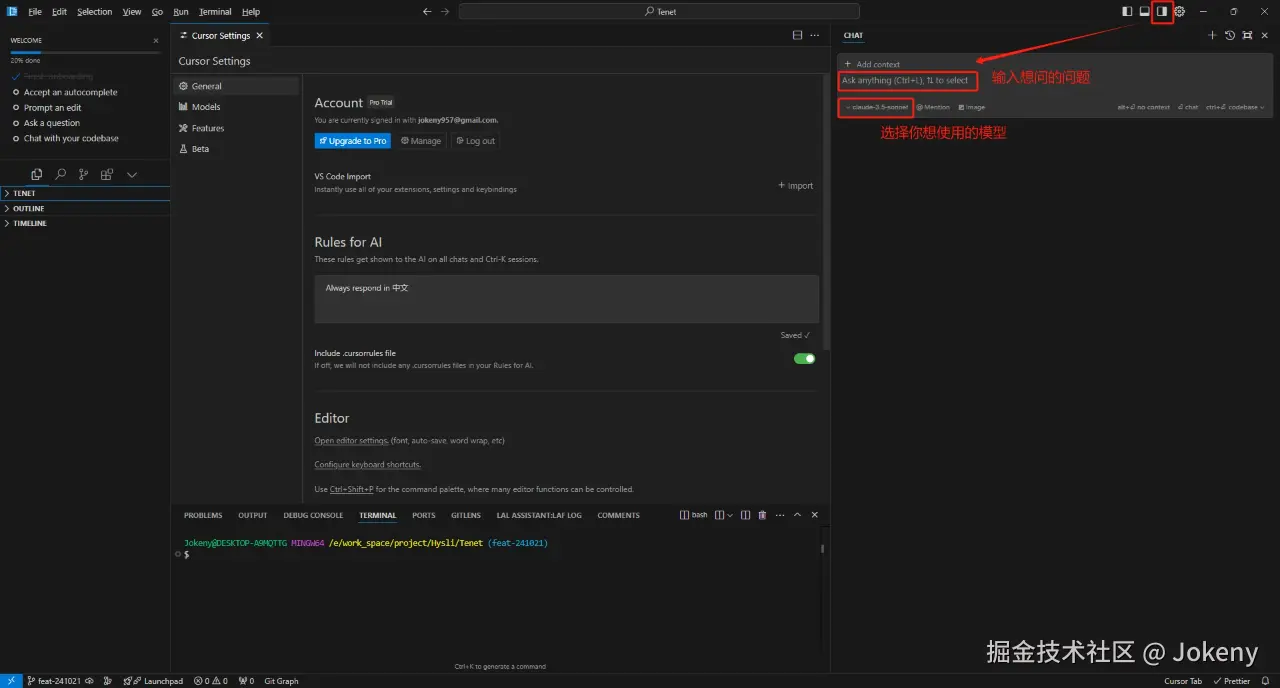Select the Models settings section
The image size is (1280, 688).
click(x=235, y=107)
